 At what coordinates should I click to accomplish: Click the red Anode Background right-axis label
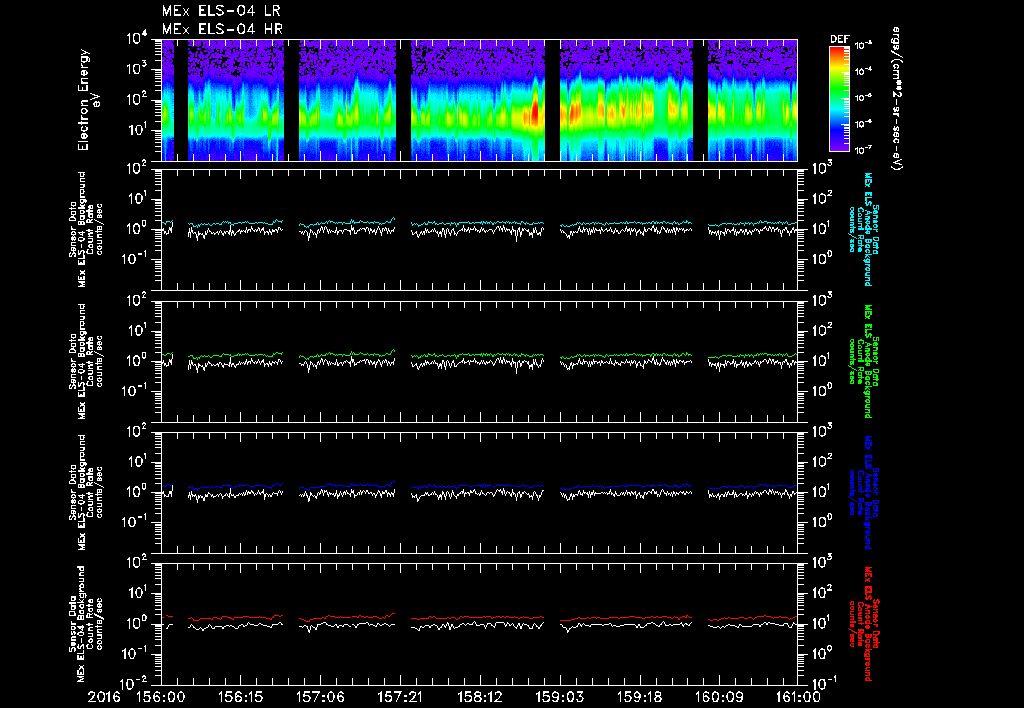(x=863, y=624)
